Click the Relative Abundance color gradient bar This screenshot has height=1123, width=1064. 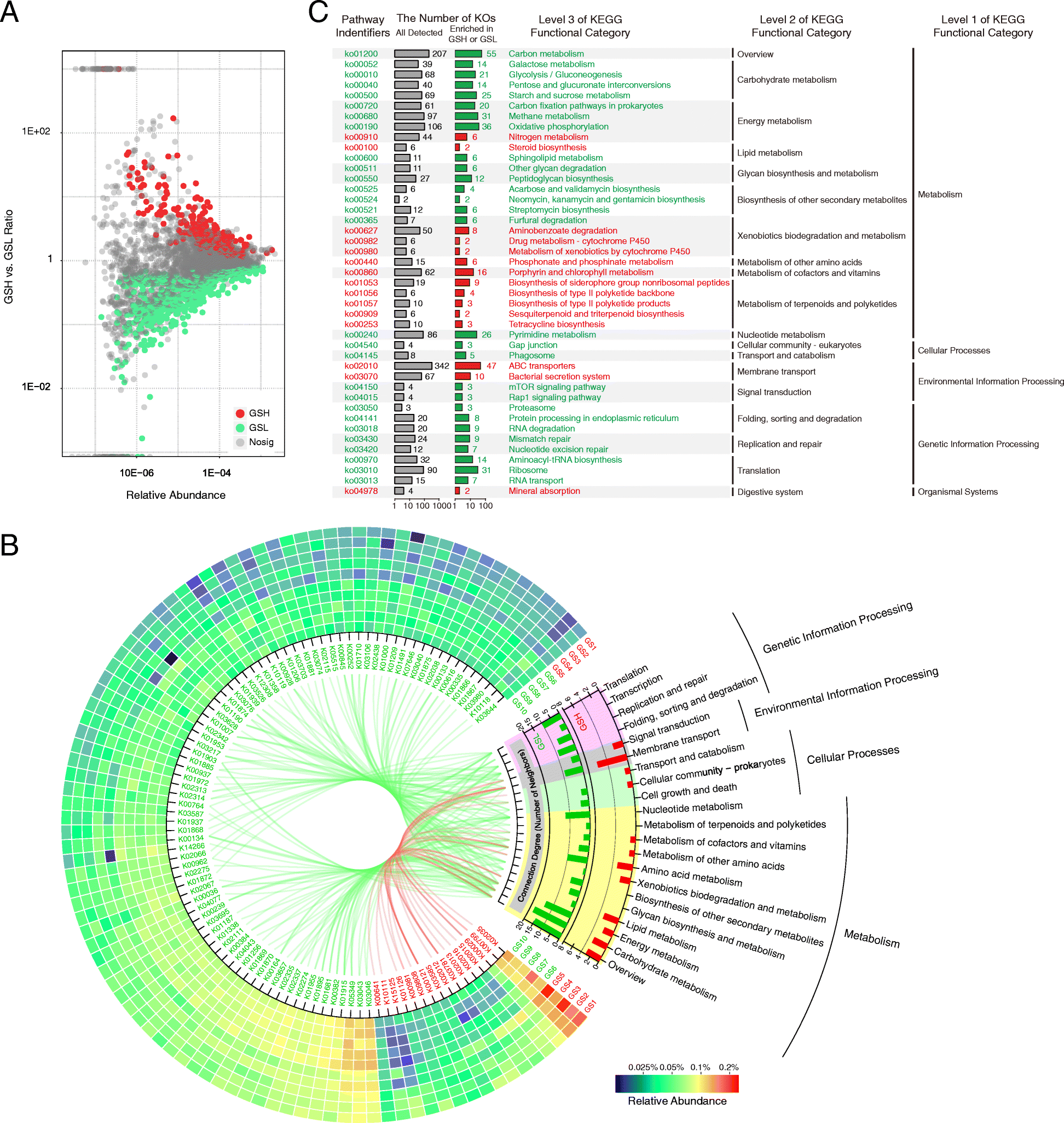676,1083
